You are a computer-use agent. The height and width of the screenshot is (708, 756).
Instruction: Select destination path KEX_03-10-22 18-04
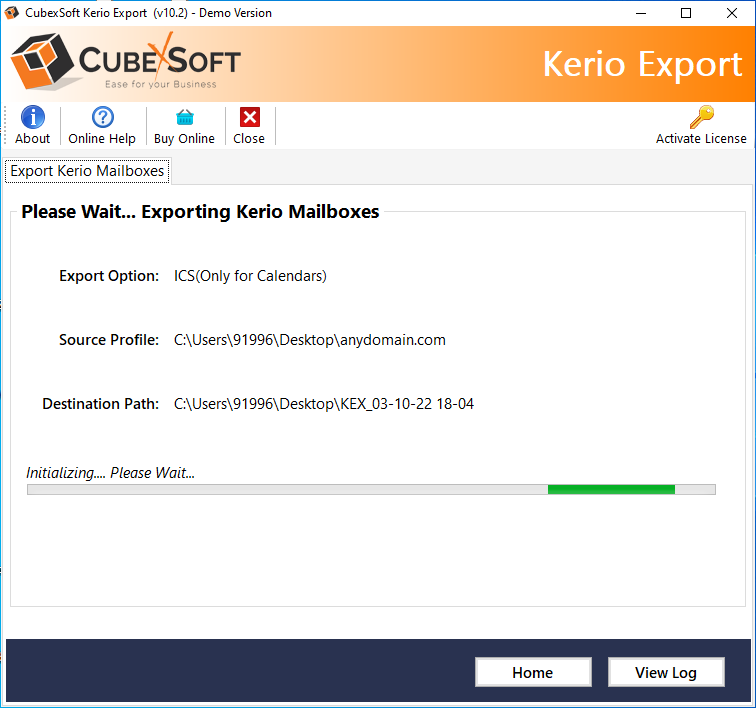(x=324, y=404)
